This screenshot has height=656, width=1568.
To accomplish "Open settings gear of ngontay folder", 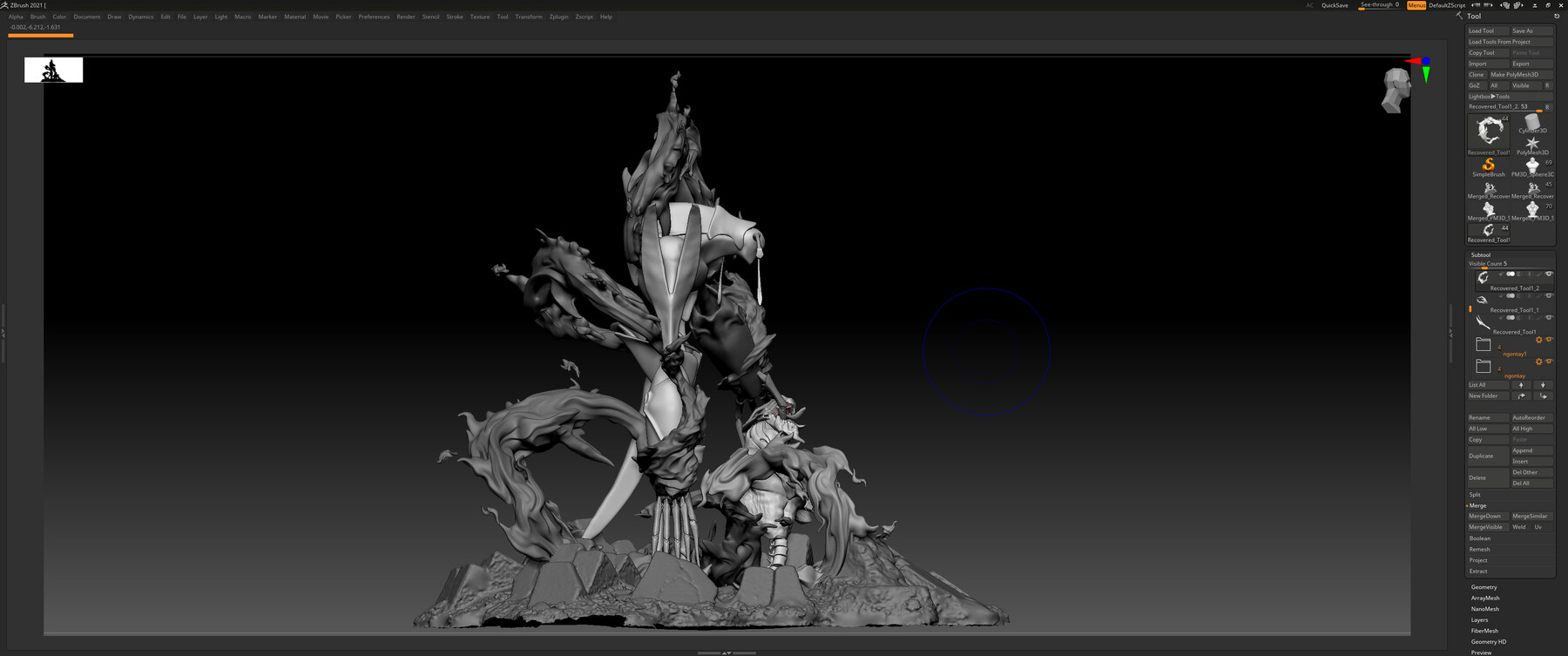I will 1538,362.
